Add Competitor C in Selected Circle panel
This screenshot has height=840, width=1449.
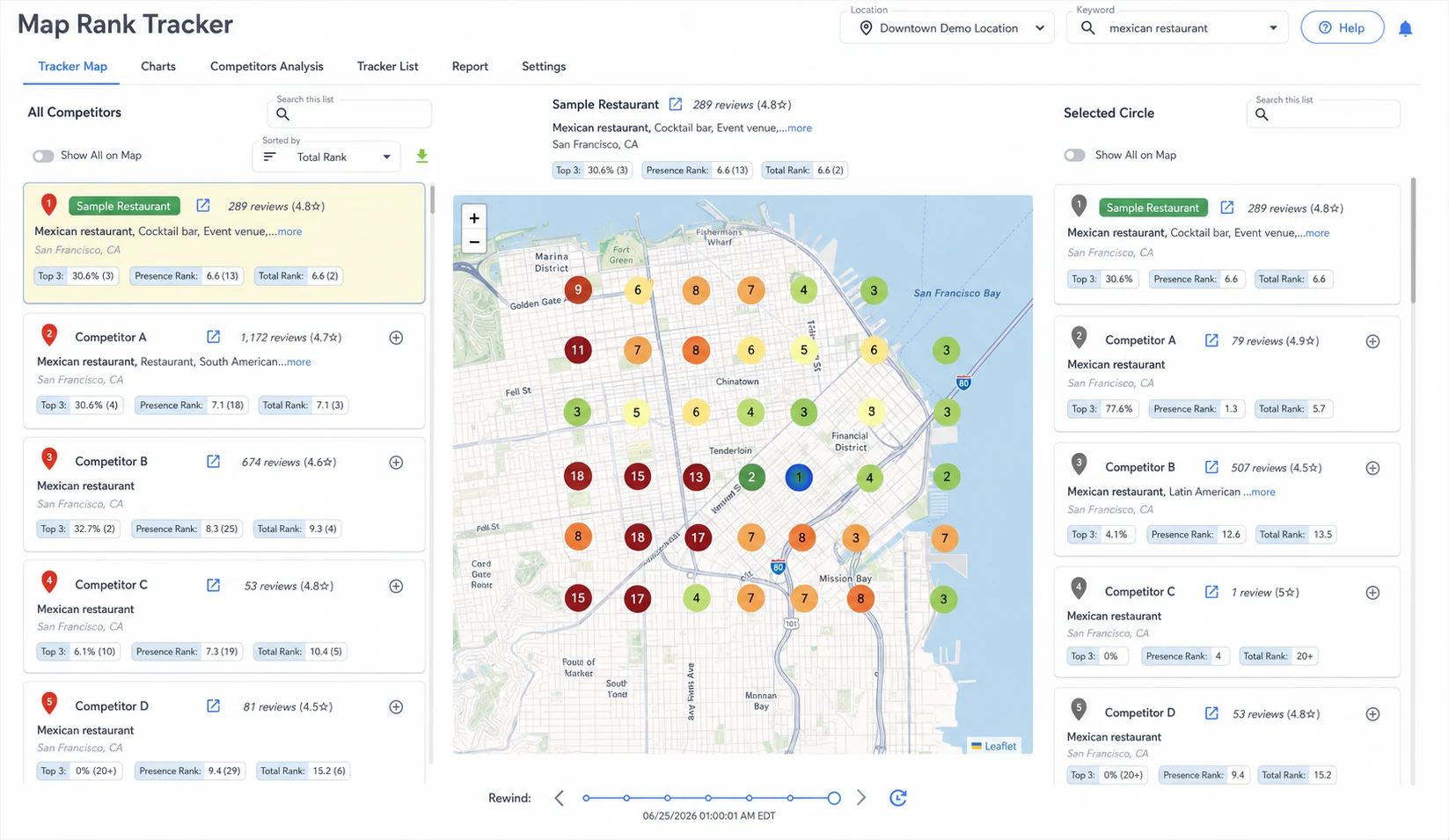[x=1372, y=593]
